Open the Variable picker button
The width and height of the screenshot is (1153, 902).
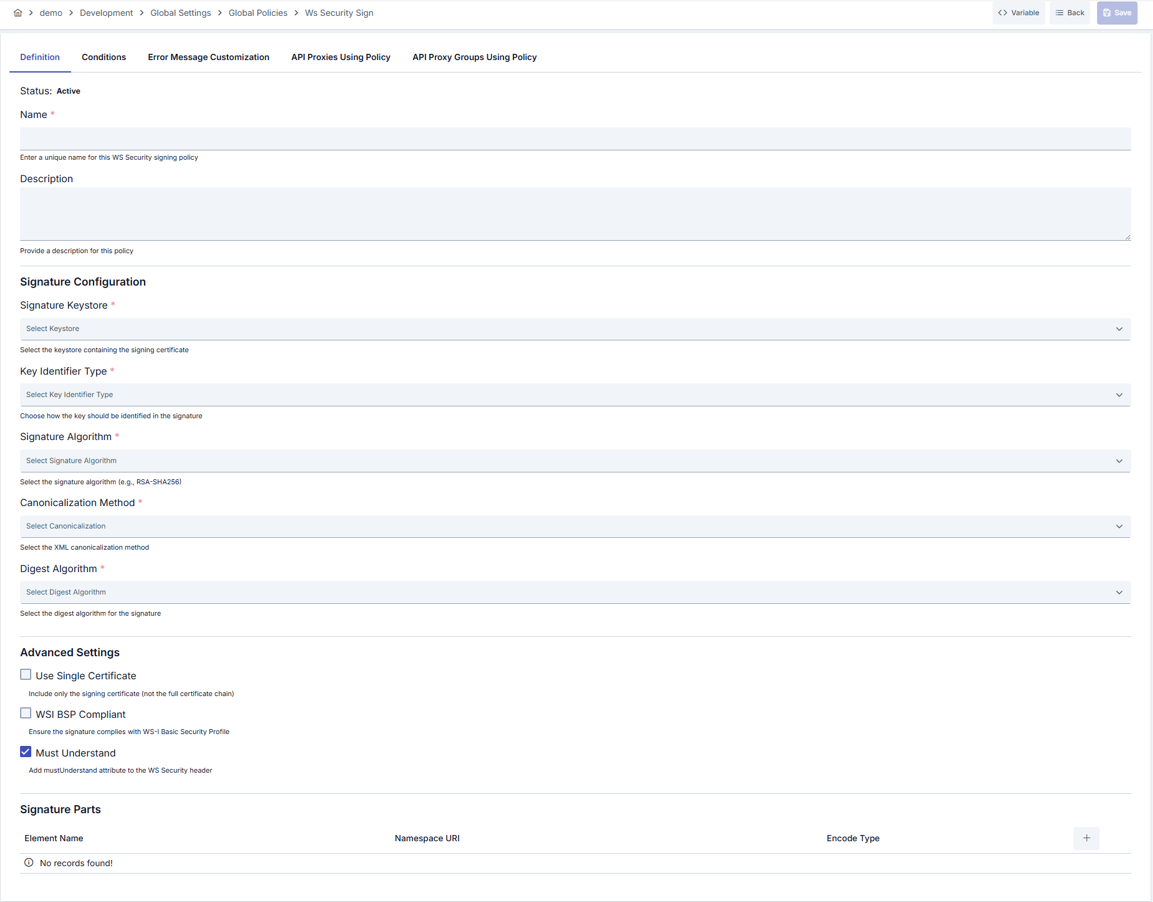pos(1018,12)
